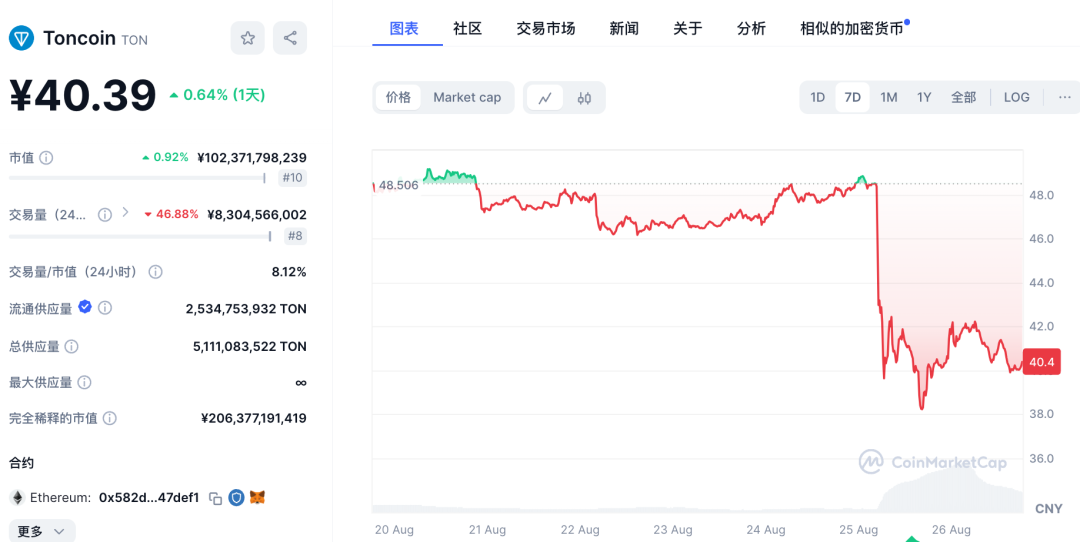1080x542 pixels.
Task: Toggle chart to Market cap
Action: (467, 98)
